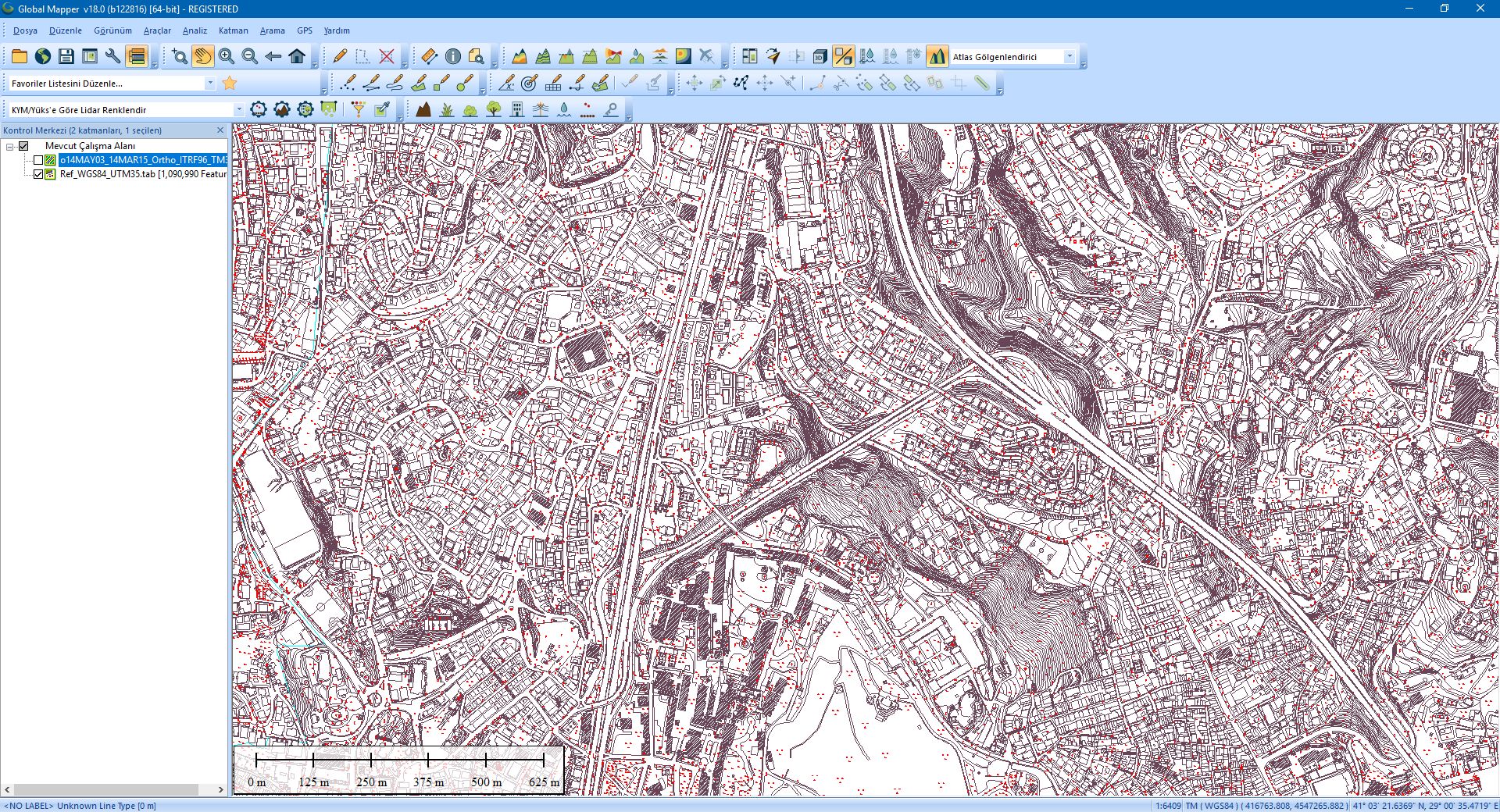Go back to previous view arrow
The width and height of the screenshot is (1500, 812).
(273, 56)
